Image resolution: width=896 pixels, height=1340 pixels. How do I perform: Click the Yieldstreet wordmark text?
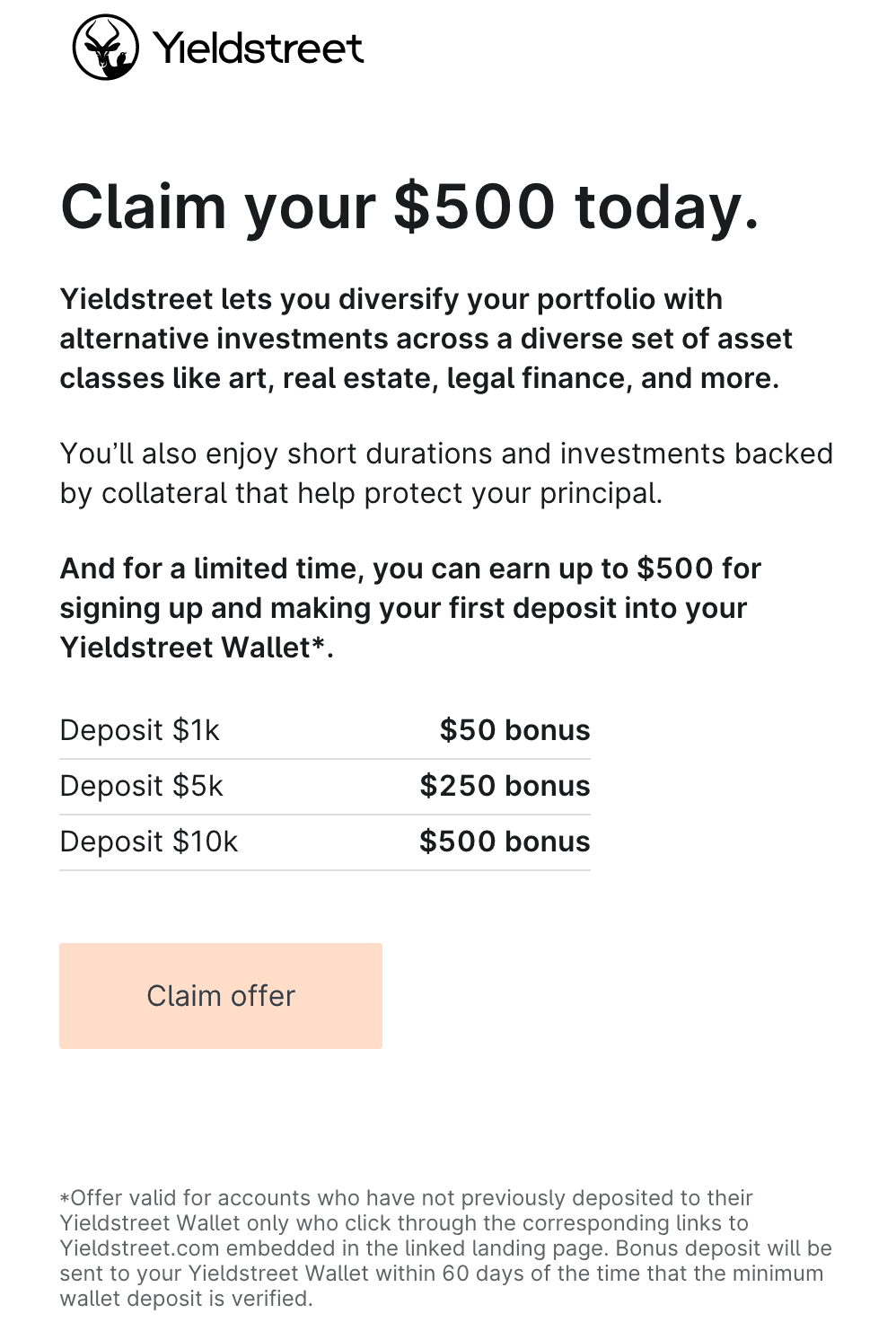pyautogui.click(x=258, y=48)
